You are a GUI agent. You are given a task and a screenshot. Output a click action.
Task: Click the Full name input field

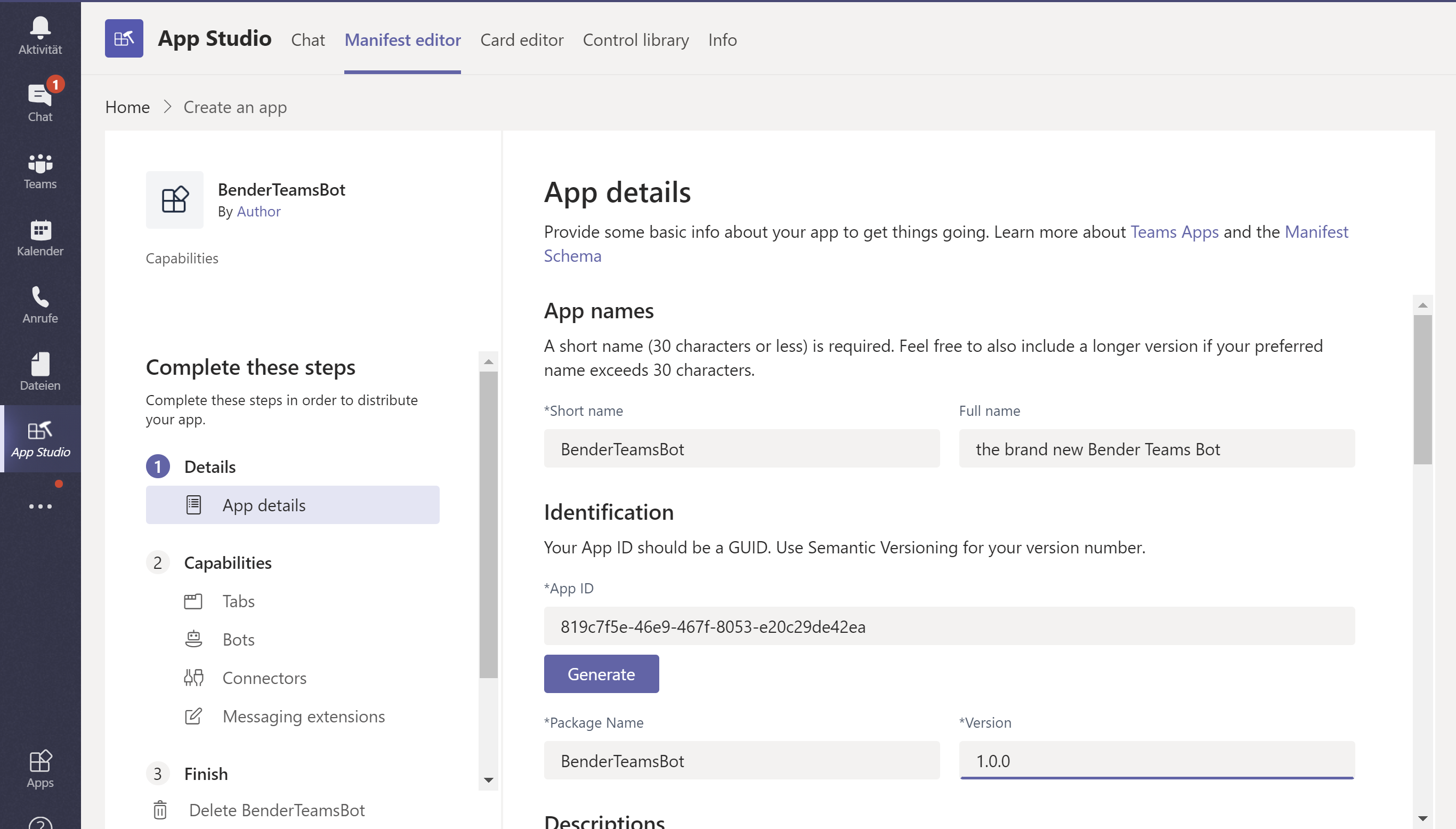pyautogui.click(x=1156, y=449)
